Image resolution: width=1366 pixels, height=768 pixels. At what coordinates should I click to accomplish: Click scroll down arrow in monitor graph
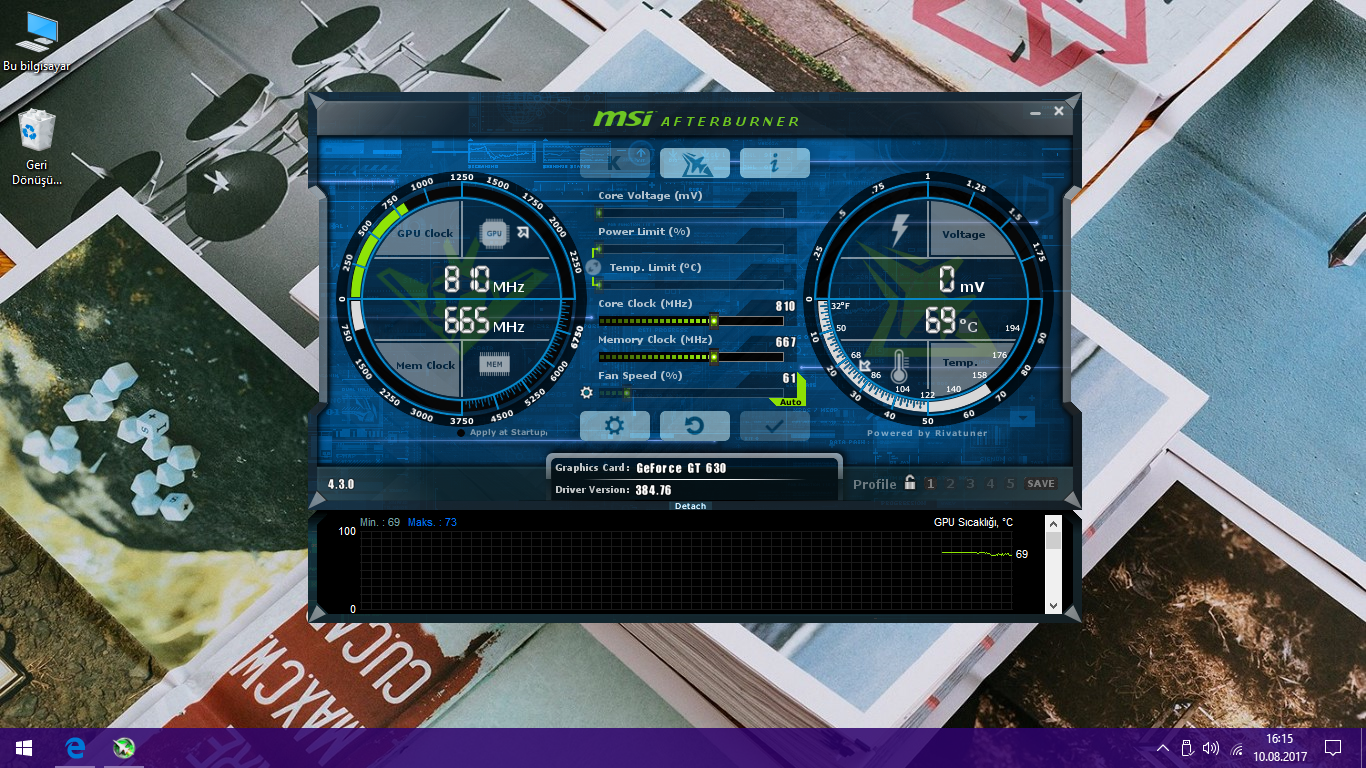point(1053,606)
